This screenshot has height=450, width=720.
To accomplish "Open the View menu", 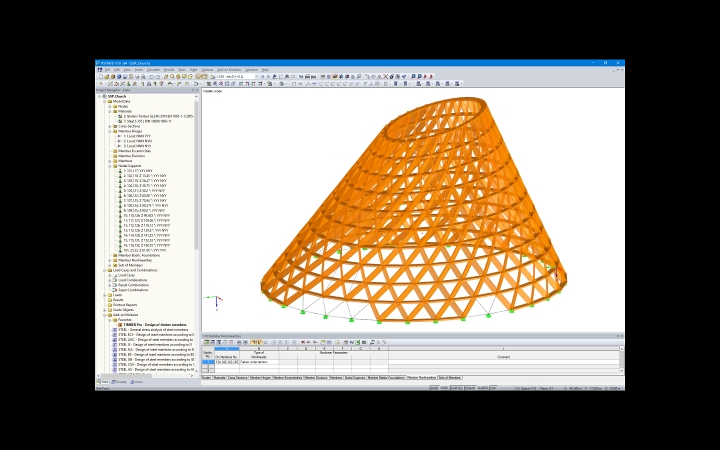I will [x=127, y=70].
